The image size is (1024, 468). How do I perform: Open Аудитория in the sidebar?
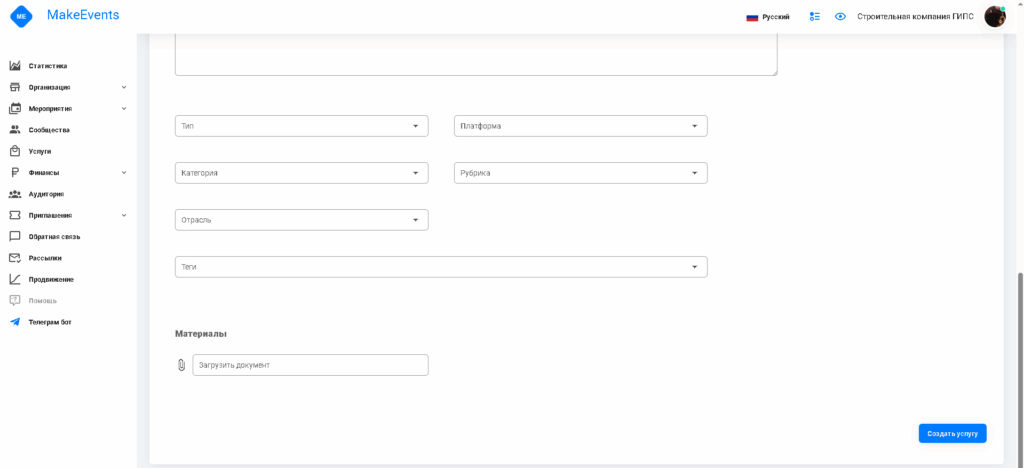(46, 194)
